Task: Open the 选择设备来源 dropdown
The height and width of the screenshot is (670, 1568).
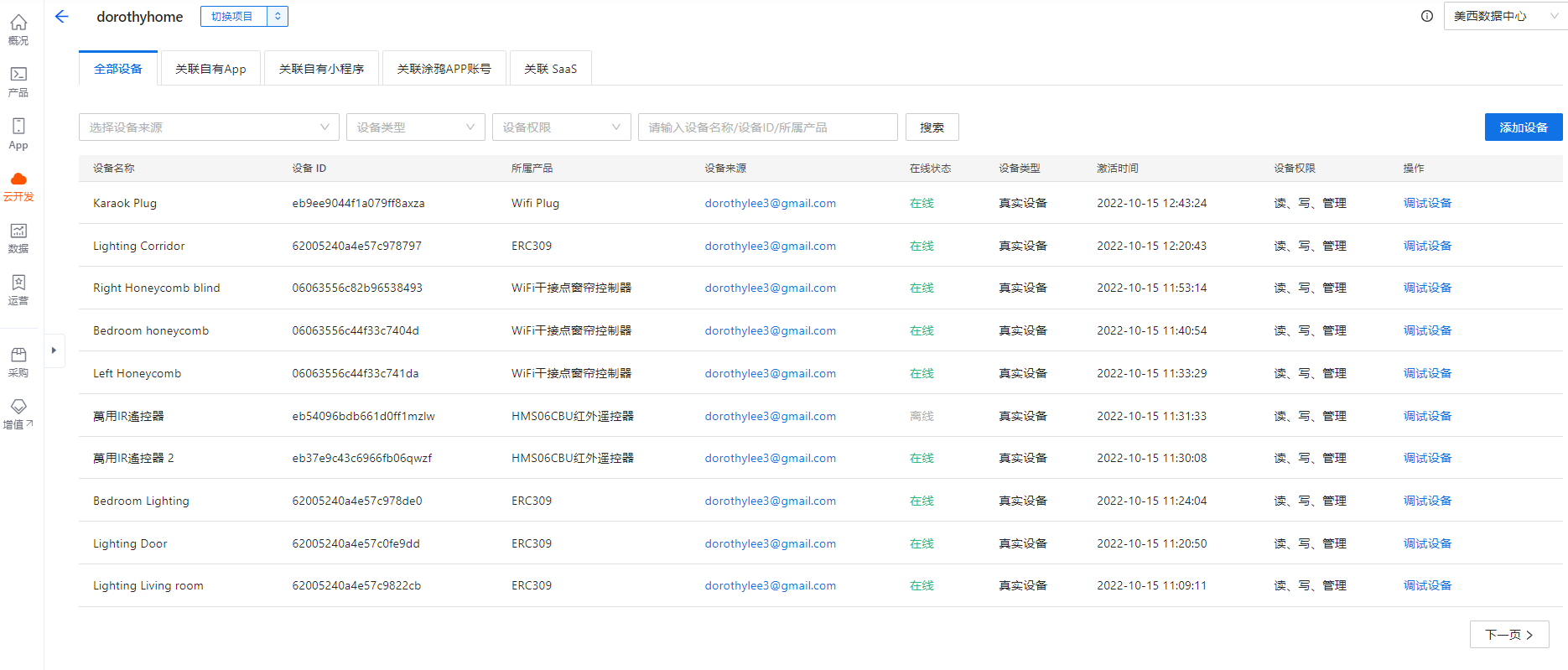Action: pos(209,127)
